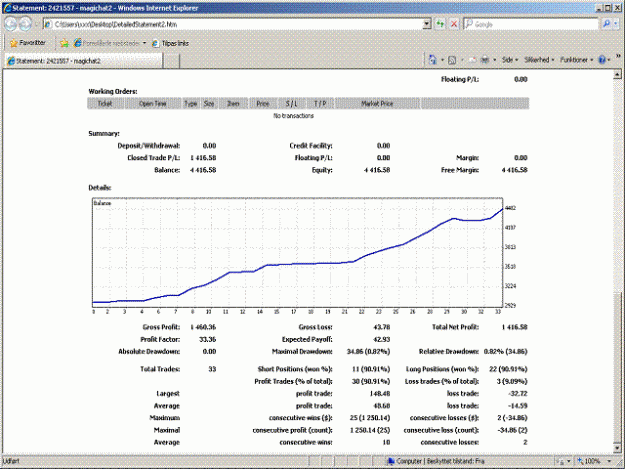This screenshot has width=625, height=469.
Task: Click the scrollbar down arrow
Action: point(617,448)
